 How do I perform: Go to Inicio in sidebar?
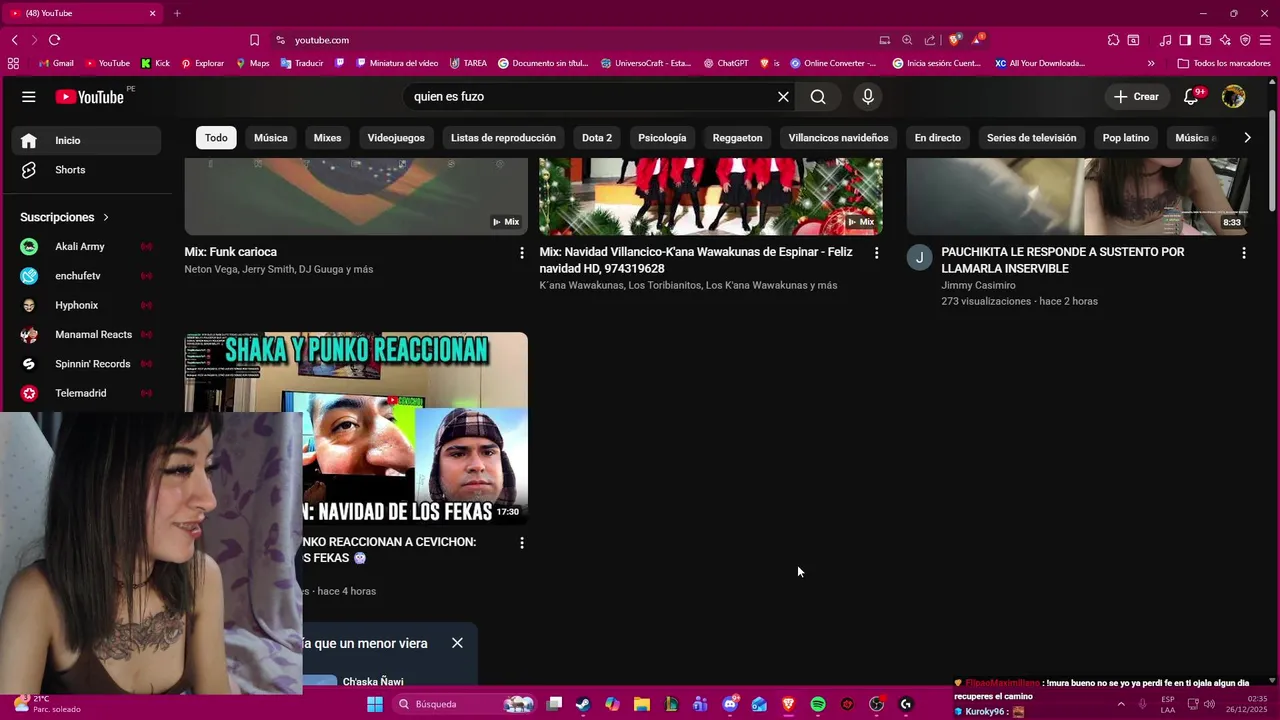coord(86,141)
